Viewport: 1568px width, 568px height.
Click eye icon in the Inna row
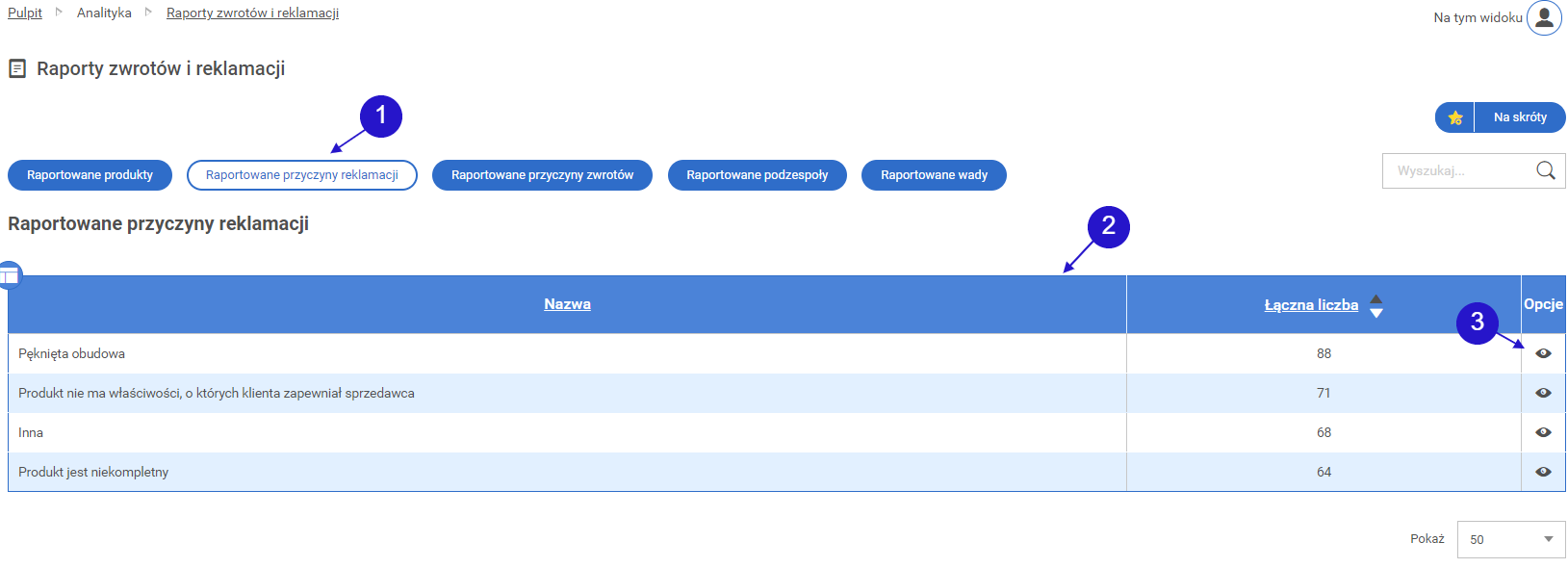point(1543,432)
